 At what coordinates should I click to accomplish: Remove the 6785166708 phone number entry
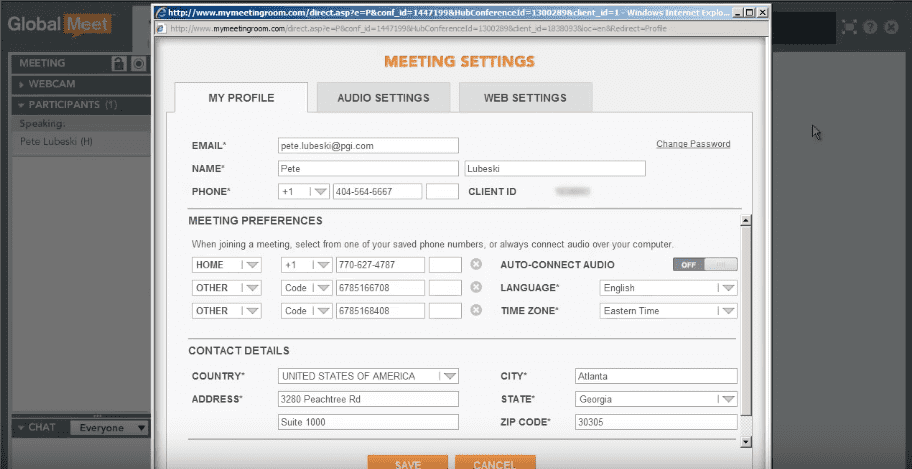(x=476, y=288)
